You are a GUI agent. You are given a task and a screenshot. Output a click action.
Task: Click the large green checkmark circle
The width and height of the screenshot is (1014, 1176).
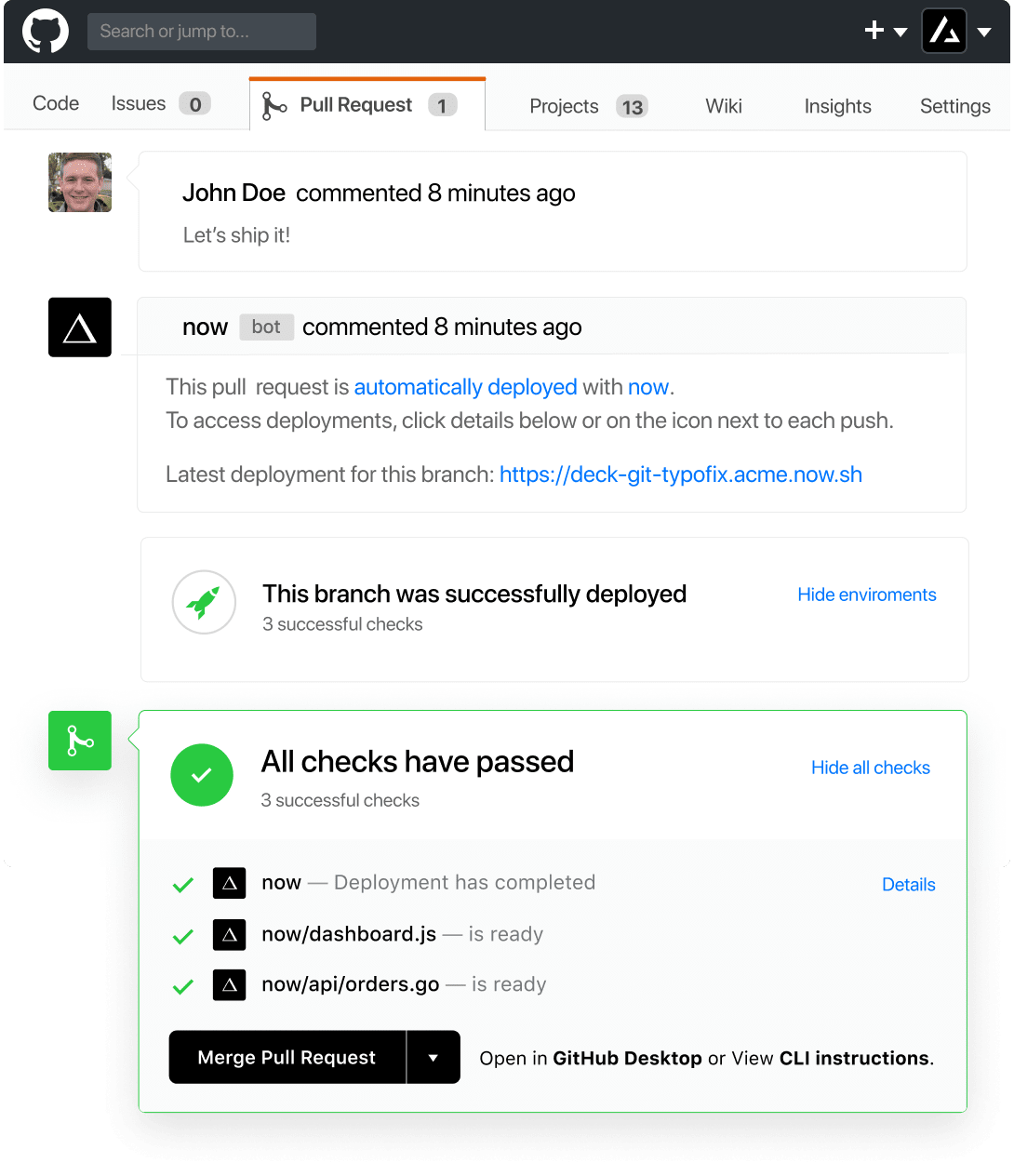pyautogui.click(x=202, y=775)
